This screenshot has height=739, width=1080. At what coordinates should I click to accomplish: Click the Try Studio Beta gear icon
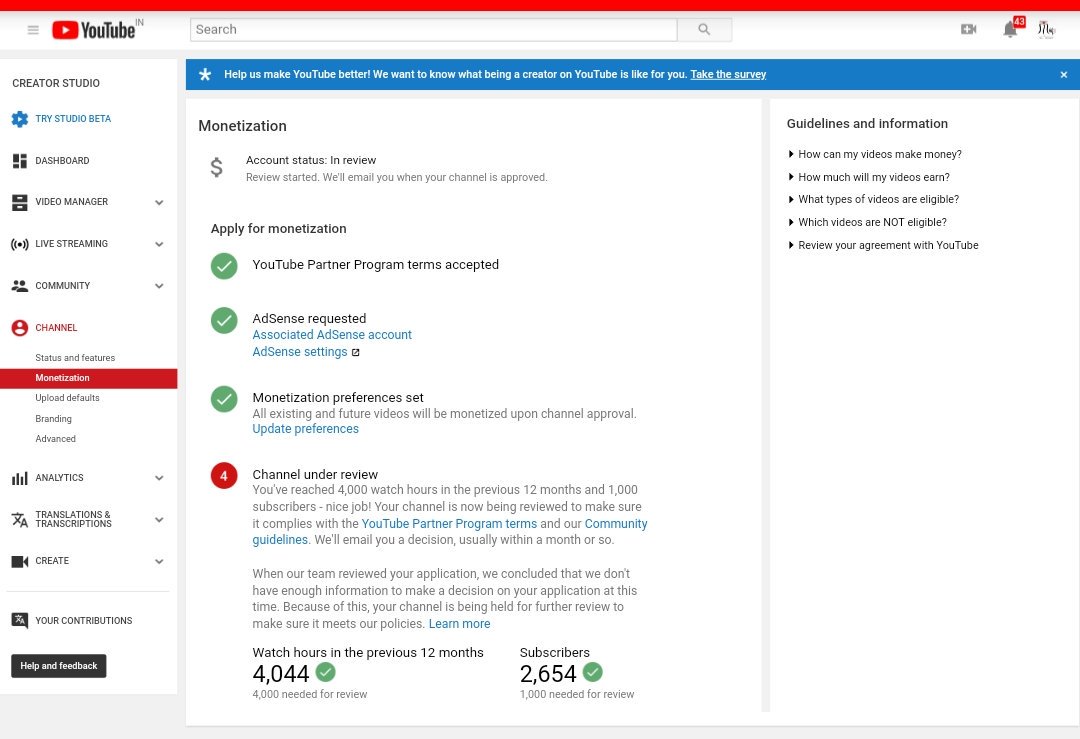20,118
